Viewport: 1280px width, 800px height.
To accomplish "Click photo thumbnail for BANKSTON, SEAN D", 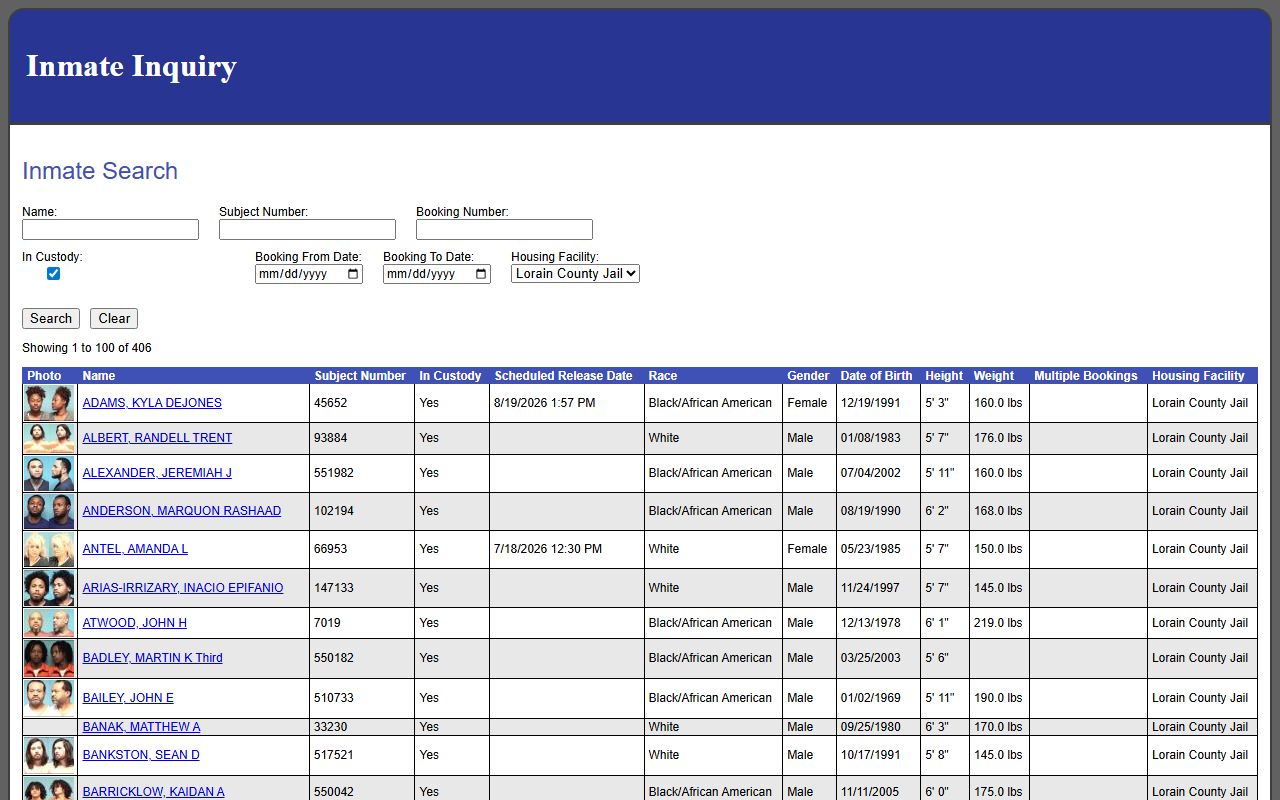I will pyautogui.click(x=49, y=755).
